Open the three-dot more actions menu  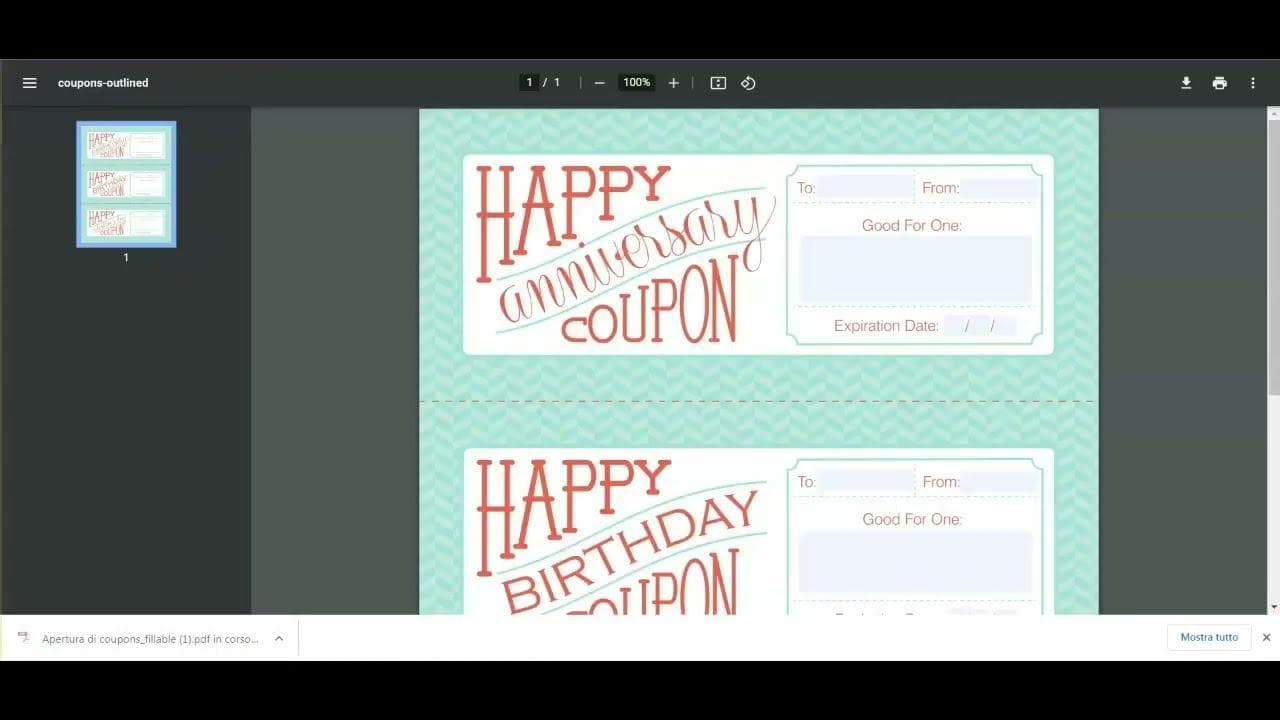click(x=1253, y=83)
